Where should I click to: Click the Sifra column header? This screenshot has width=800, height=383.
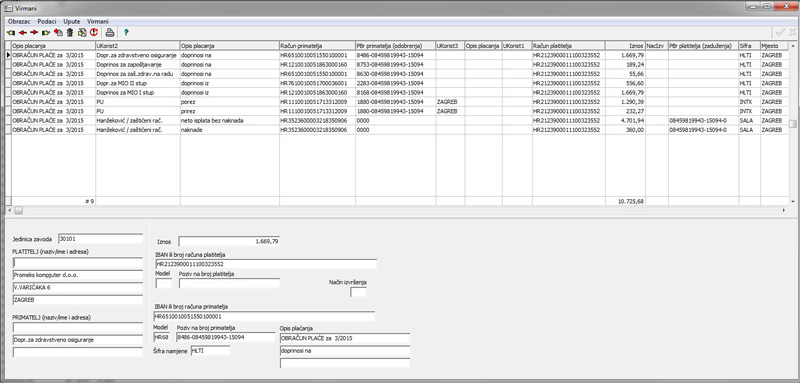coord(749,46)
